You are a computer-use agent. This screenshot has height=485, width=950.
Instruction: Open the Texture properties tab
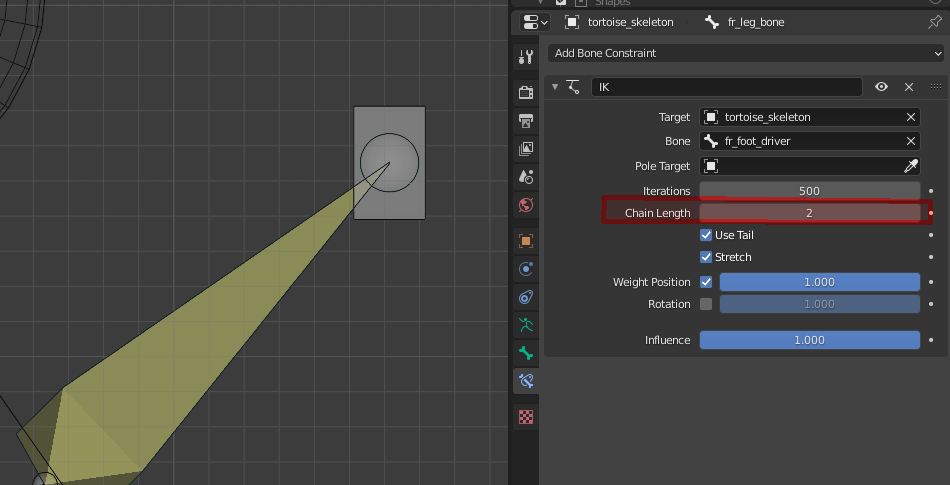pyautogui.click(x=526, y=416)
